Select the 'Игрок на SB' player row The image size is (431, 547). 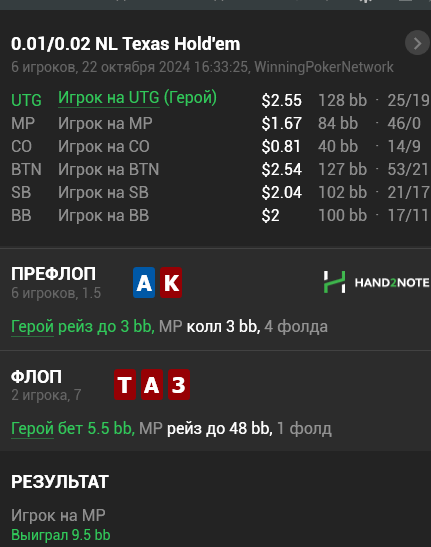[x=220, y=193]
